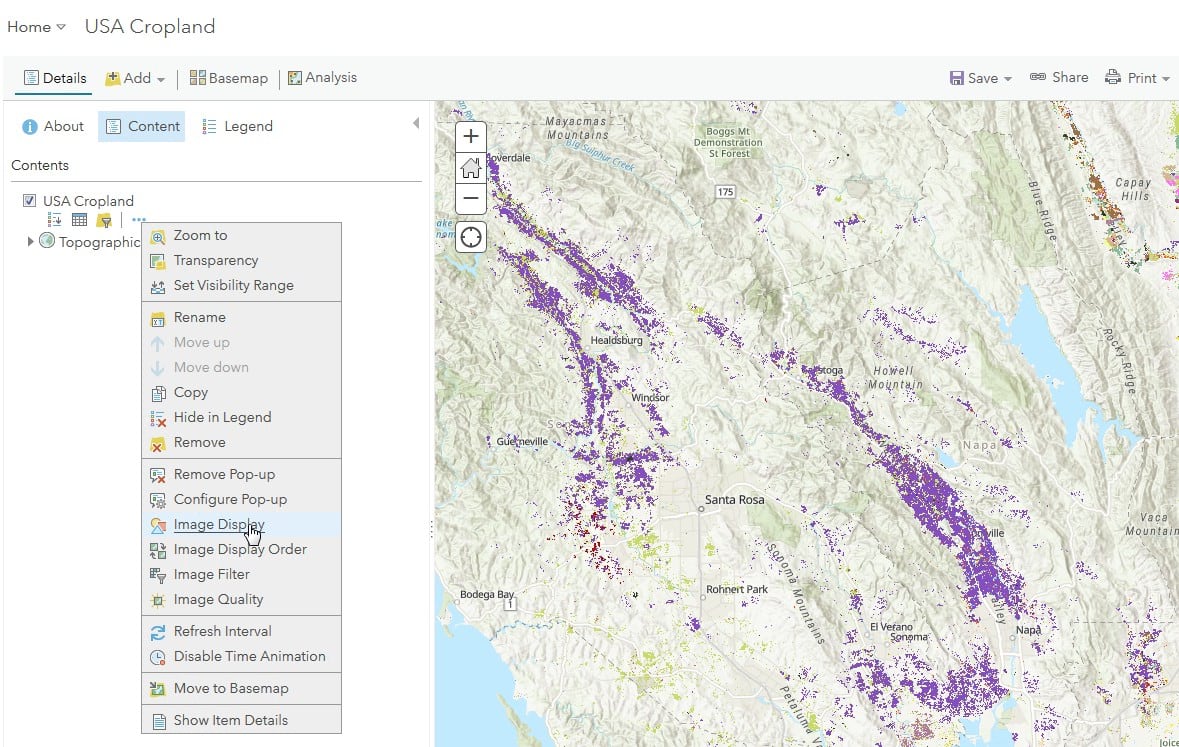Open the Analysis tools
1179x747 pixels.
[x=322, y=77]
